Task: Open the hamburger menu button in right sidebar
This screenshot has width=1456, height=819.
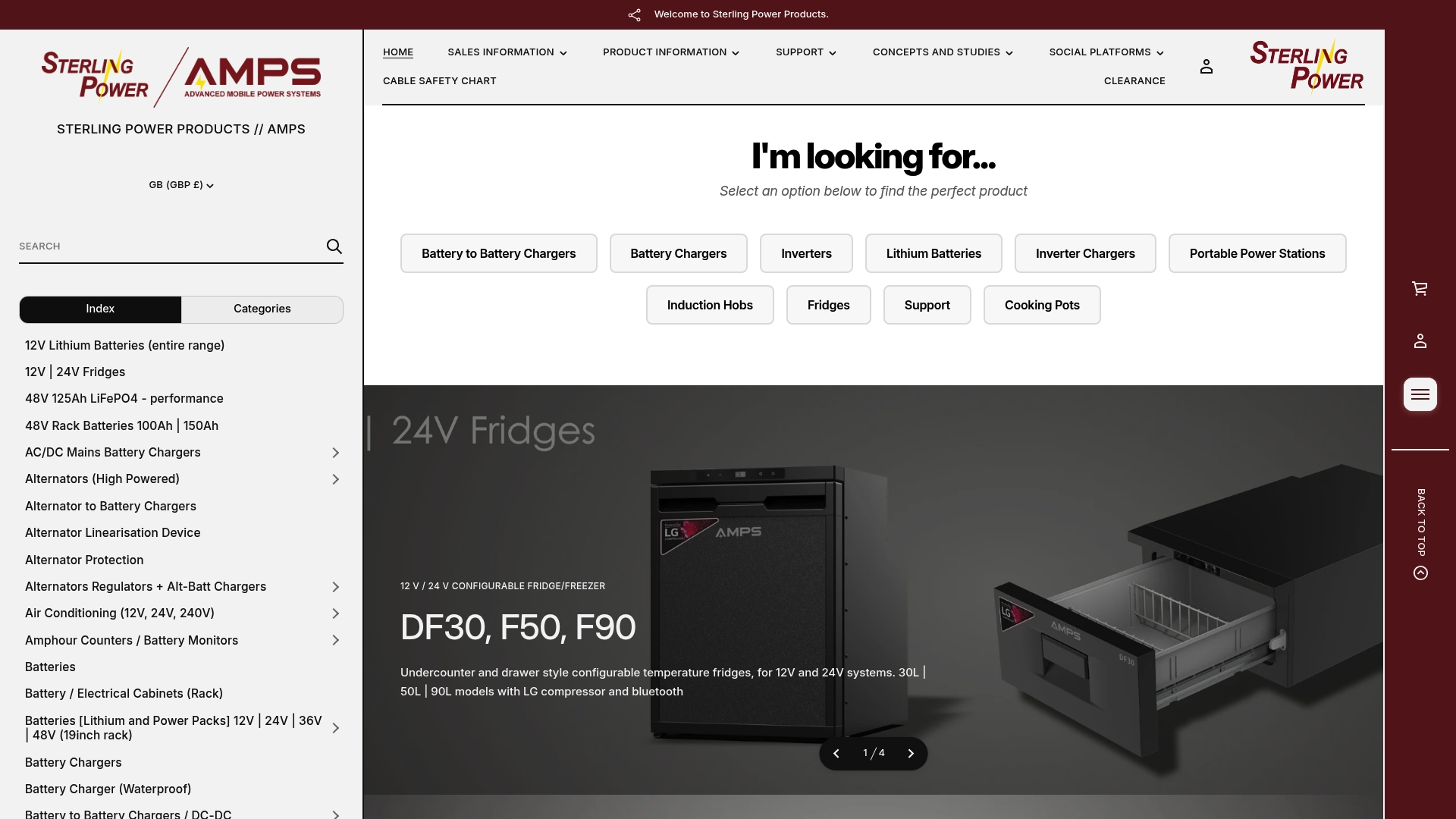Action: pyautogui.click(x=1420, y=394)
